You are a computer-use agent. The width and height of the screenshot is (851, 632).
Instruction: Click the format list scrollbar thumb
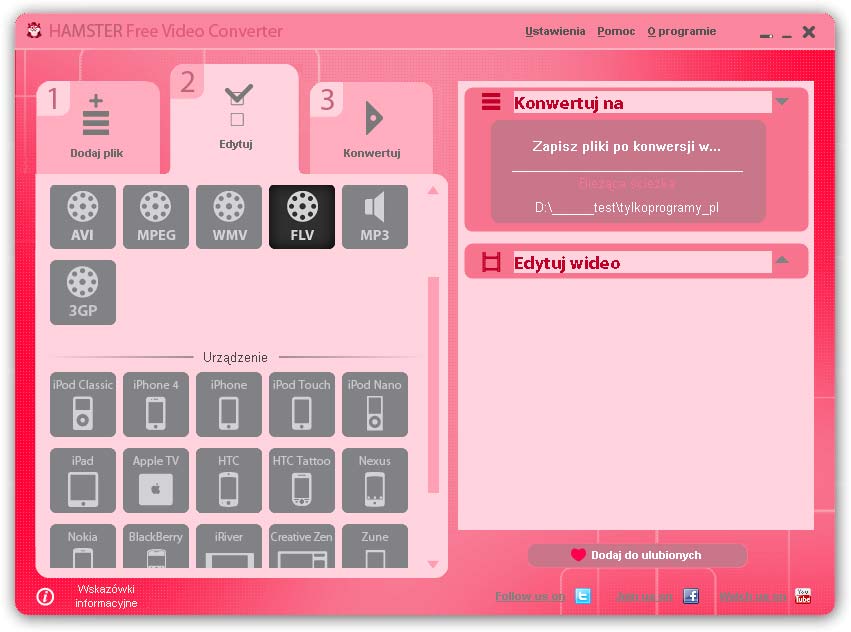click(x=433, y=384)
